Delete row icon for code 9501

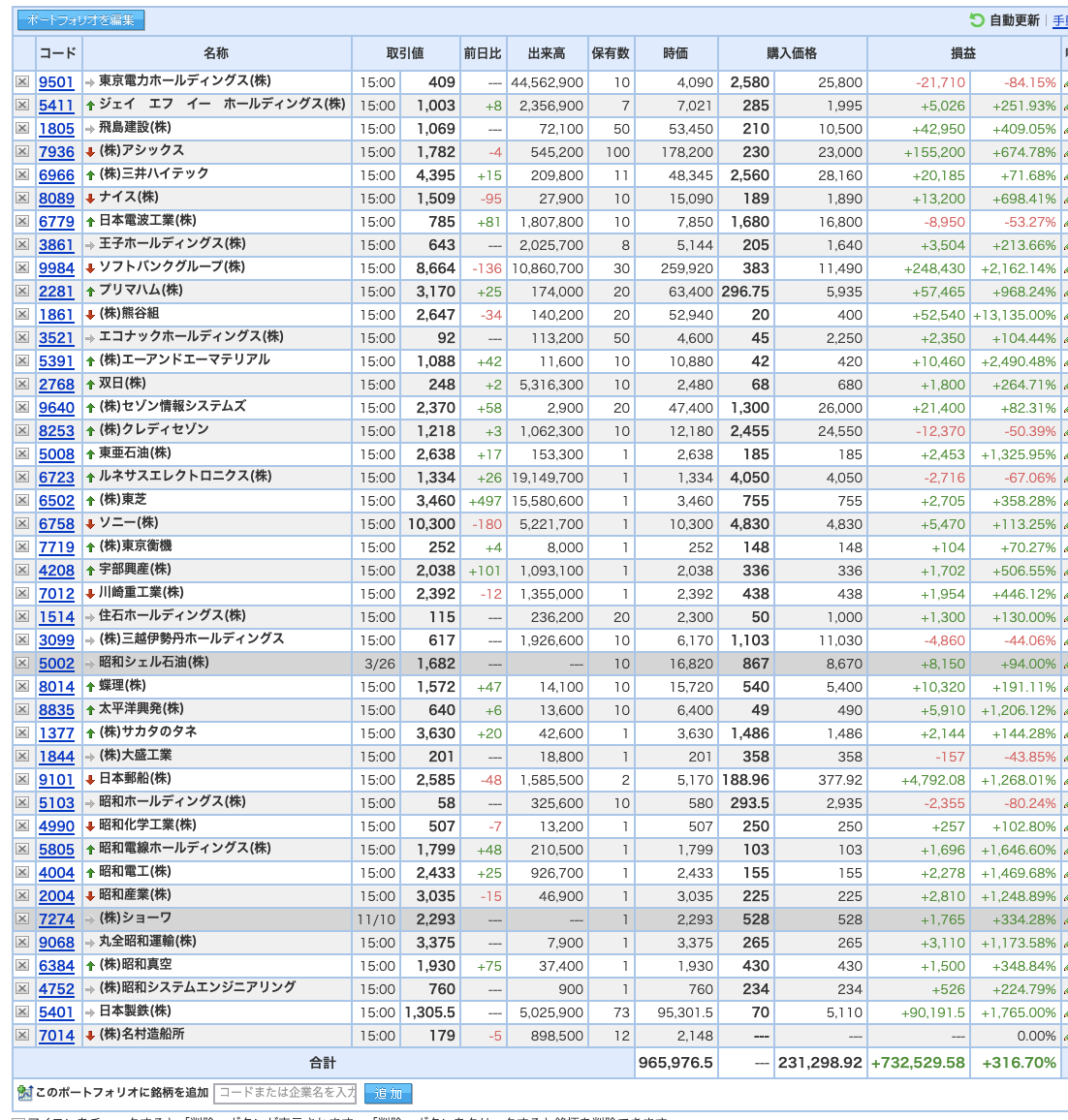tap(22, 82)
